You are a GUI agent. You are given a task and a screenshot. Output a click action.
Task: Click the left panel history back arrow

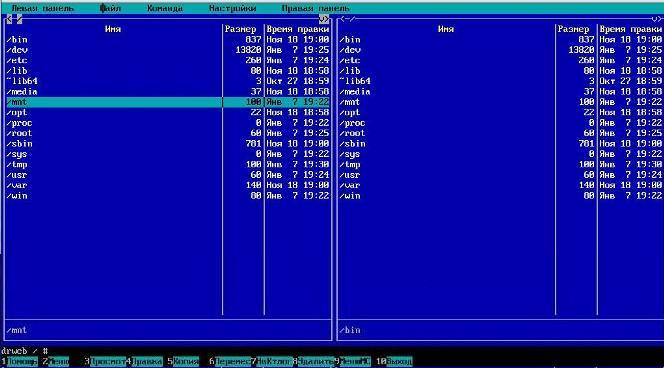point(9,19)
